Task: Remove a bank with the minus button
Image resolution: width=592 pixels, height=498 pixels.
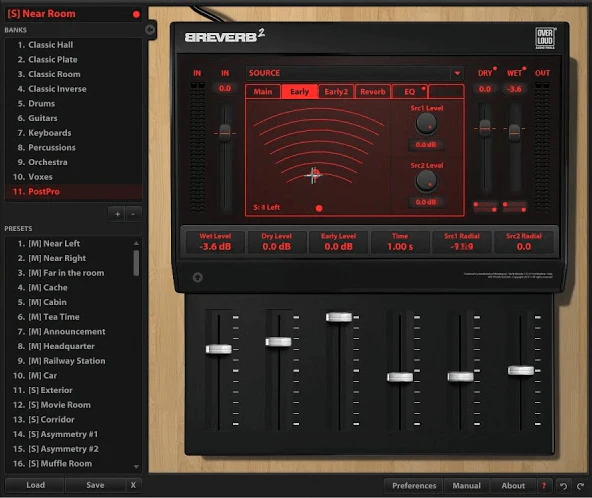Action: tap(133, 214)
